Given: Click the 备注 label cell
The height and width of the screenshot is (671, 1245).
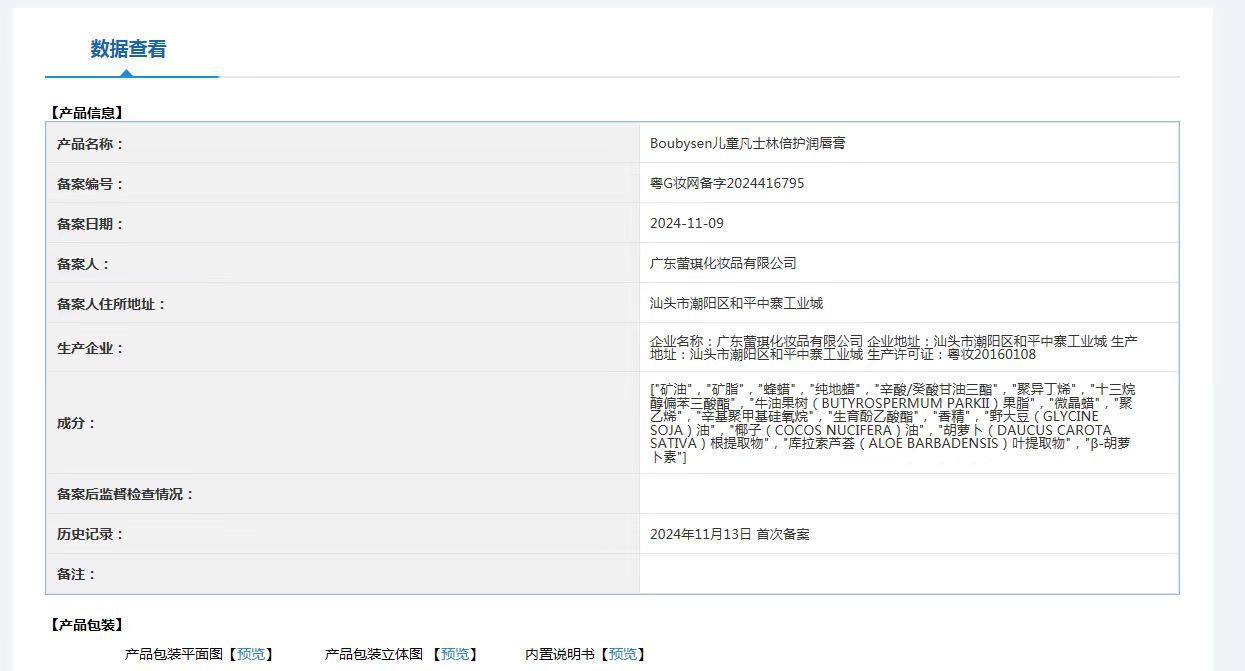Looking at the screenshot, I should coord(343,574).
